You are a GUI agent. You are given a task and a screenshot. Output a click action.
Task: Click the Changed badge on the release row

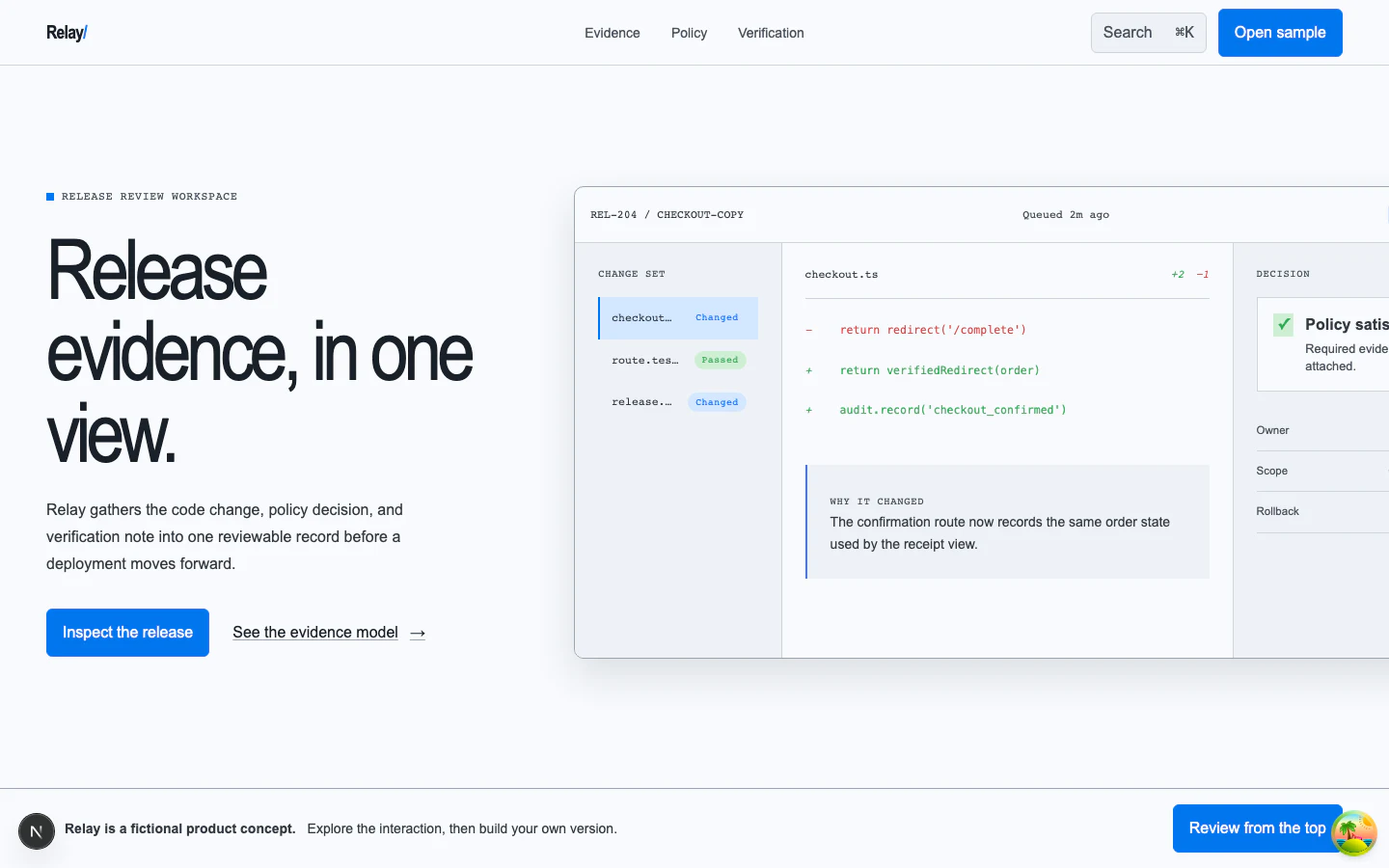pos(717,402)
